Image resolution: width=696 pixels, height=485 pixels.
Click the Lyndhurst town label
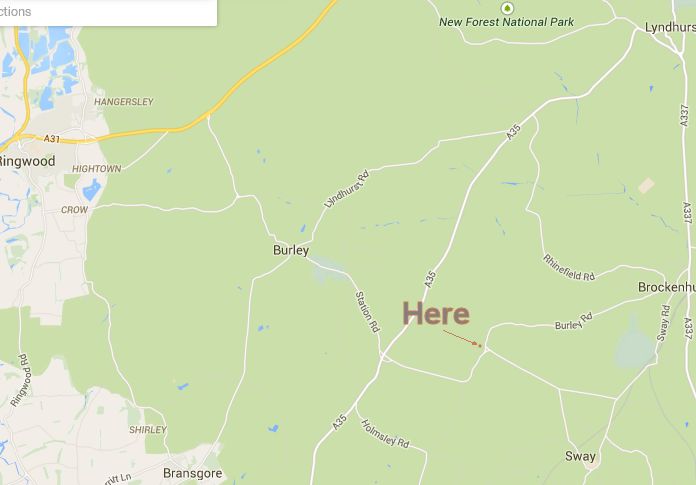coord(670,28)
